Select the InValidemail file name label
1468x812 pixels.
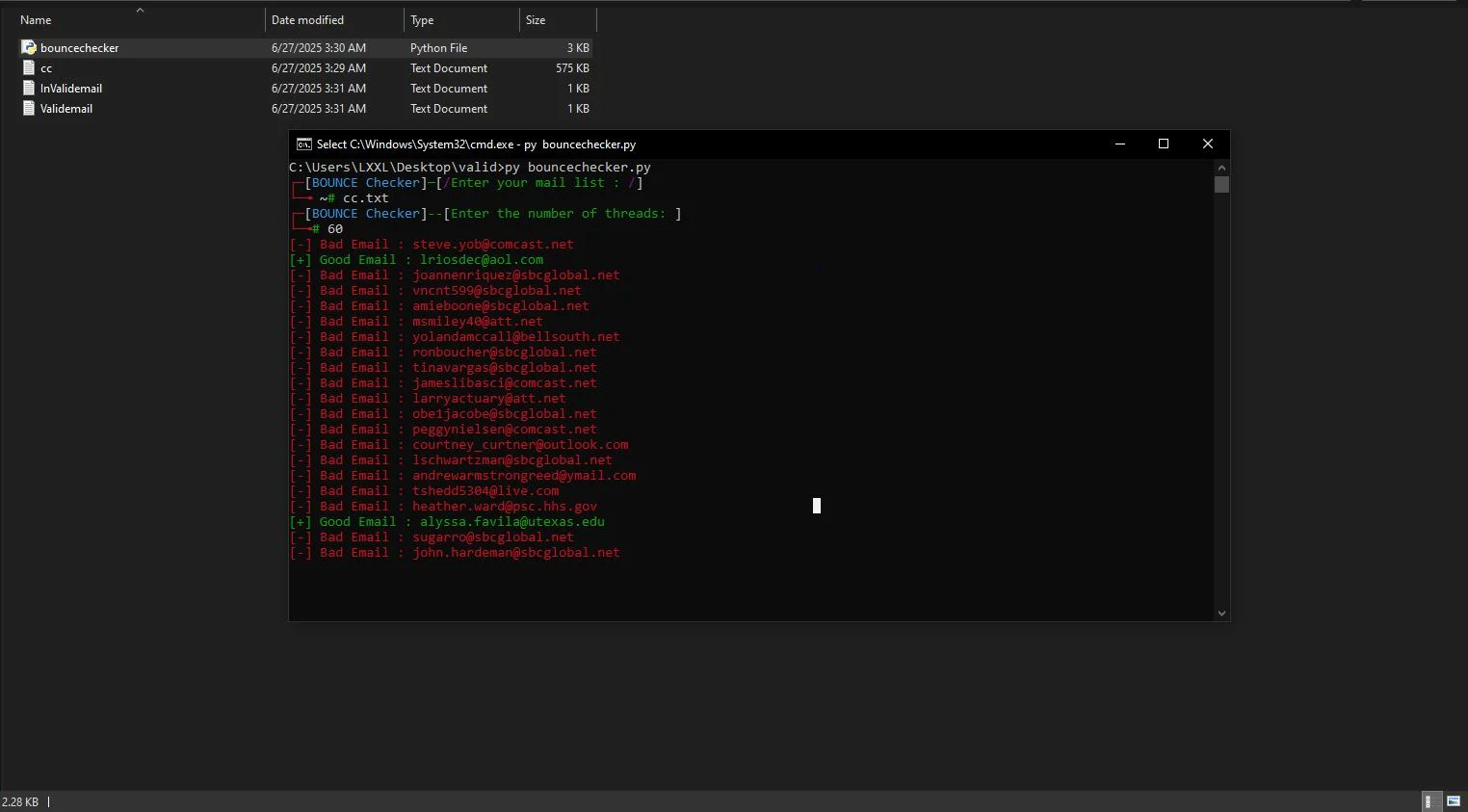pyautogui.click(x=71, y=89)
